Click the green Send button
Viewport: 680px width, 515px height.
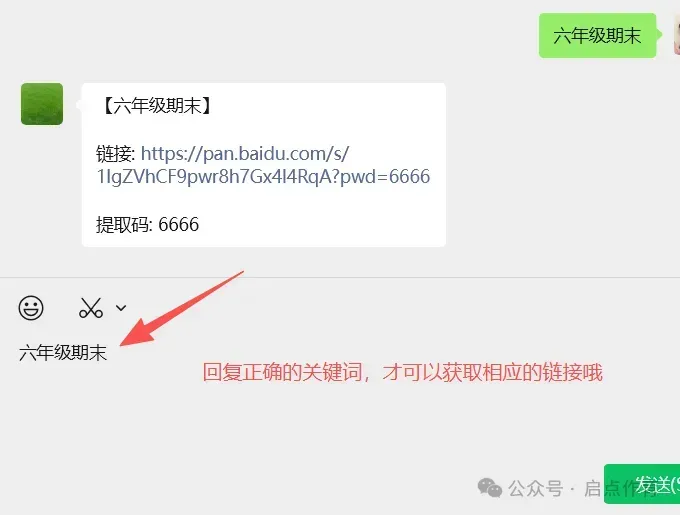[x=642, y=484]
